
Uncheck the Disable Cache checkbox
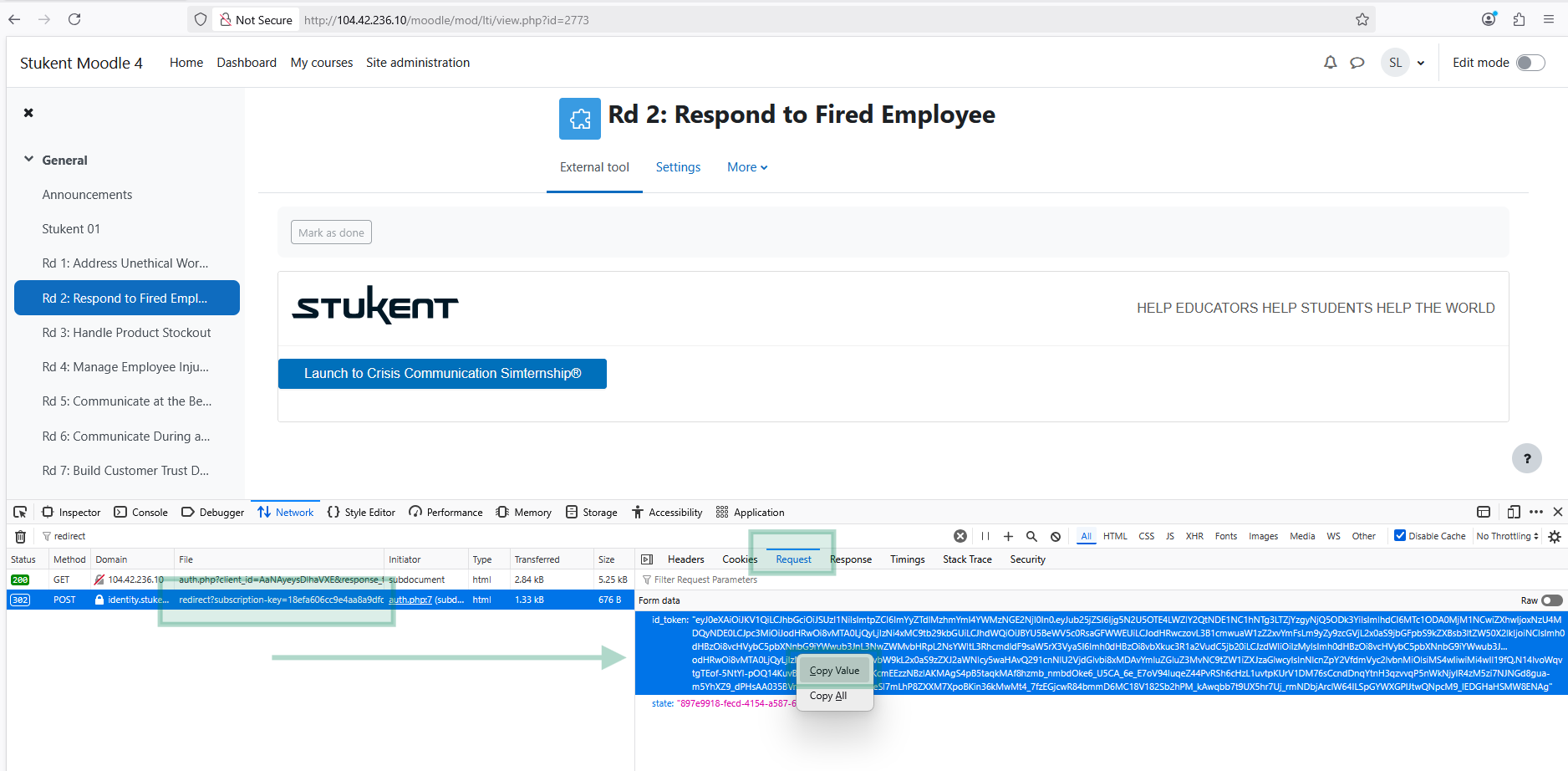pyautogui.click(x=1400, y=536)
